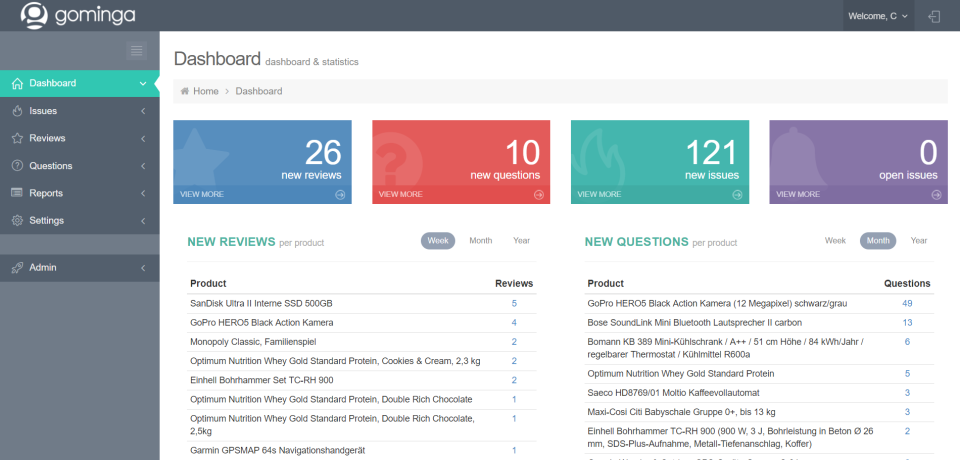Open the Issues sidebar menu item

click(80, 111)
